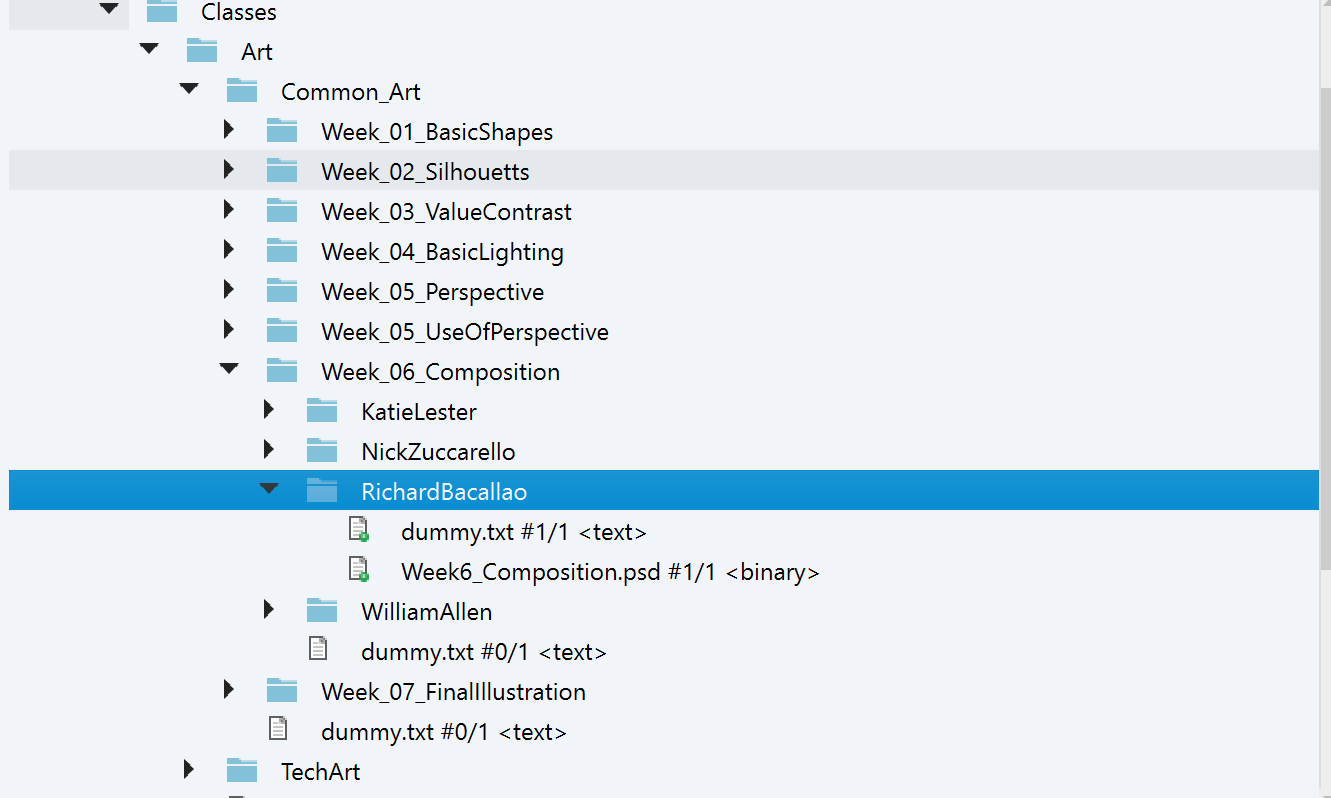Click the Week_07_FinalIllustration folder icon

point(282,691)
